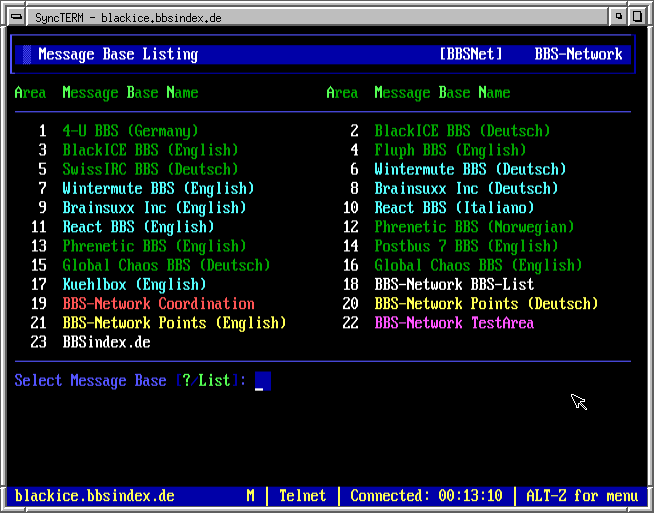Click the right Area column header
Screen dimensions: 654x513
coord(342,93)
